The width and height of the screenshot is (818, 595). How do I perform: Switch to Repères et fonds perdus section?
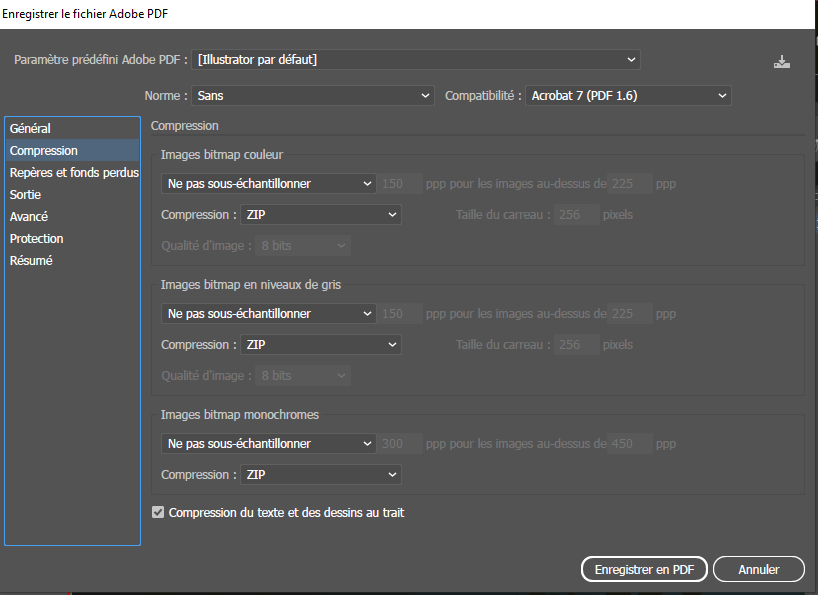[x=73, y=173]
